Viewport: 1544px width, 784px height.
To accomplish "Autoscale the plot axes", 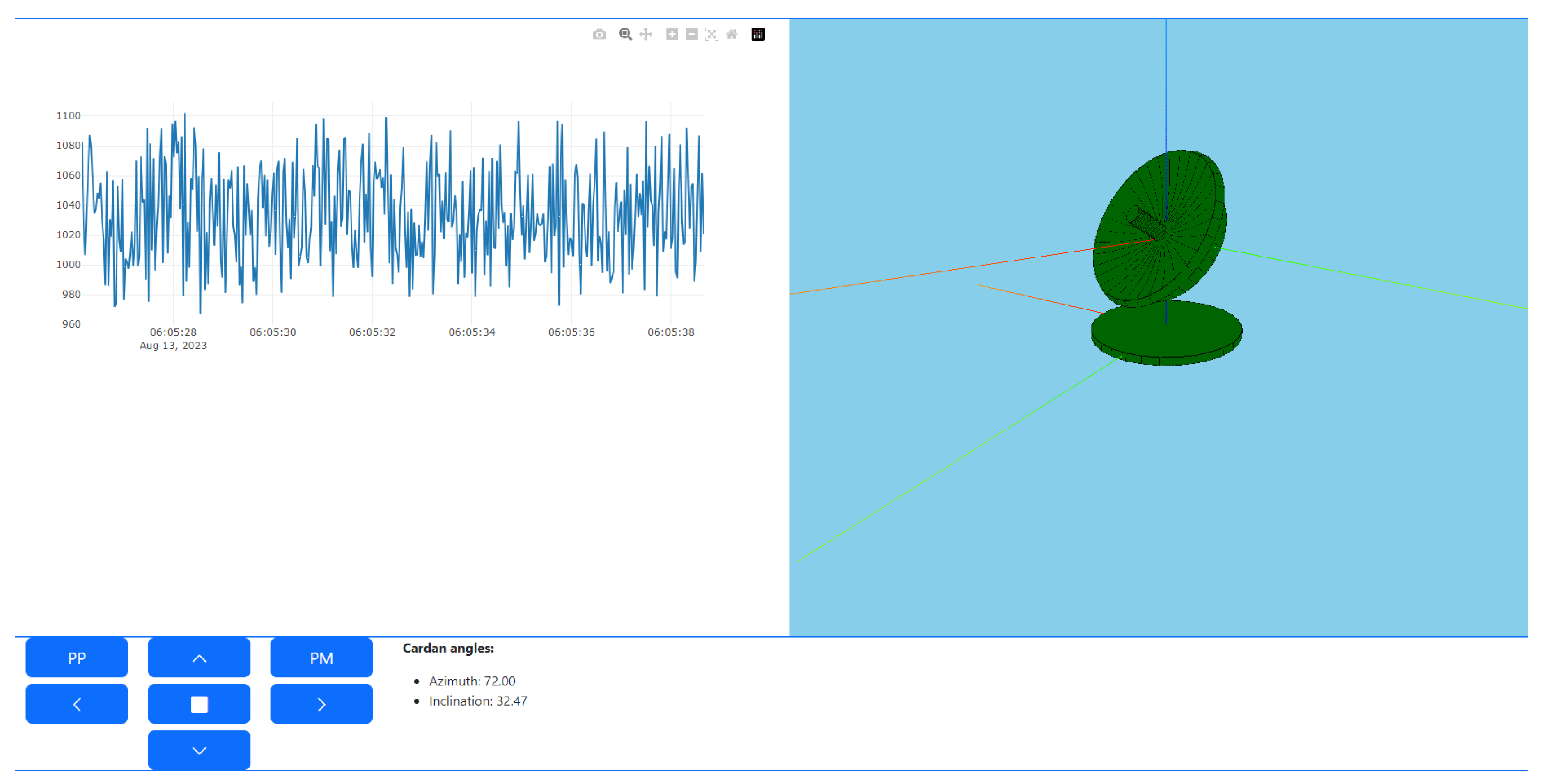I will (711, 34).
